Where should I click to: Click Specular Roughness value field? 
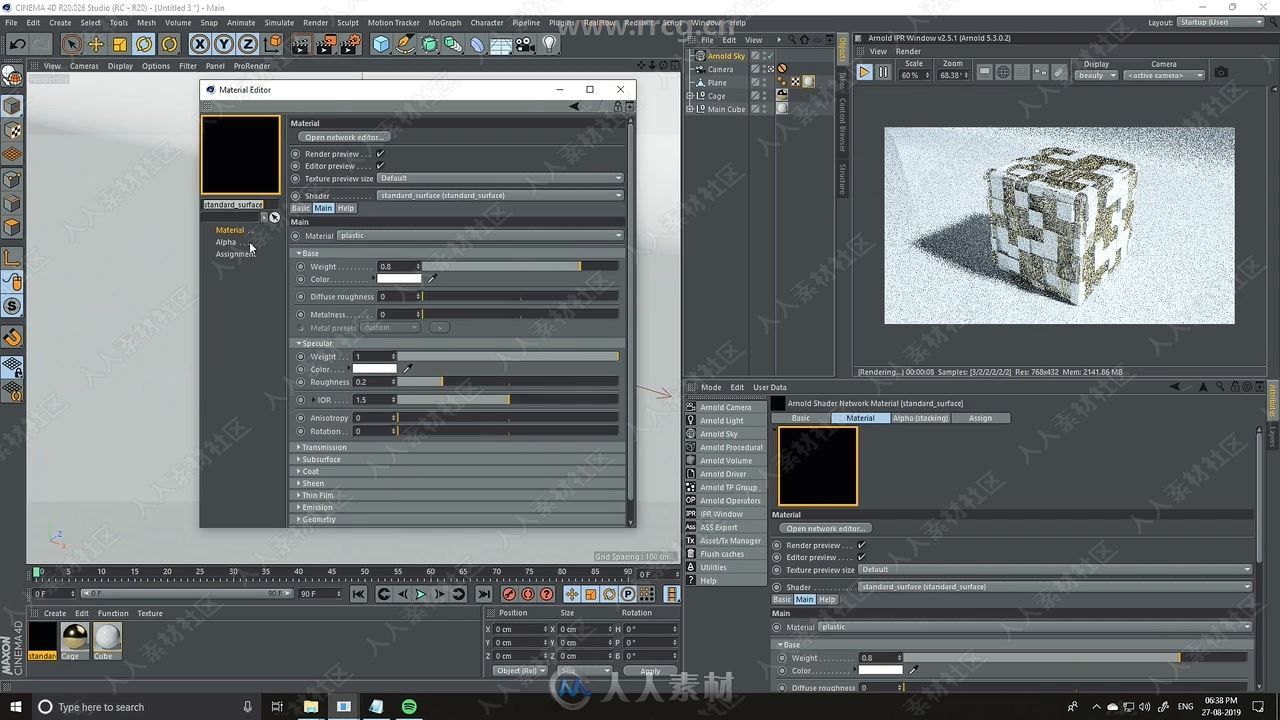[x=374, y=382]
